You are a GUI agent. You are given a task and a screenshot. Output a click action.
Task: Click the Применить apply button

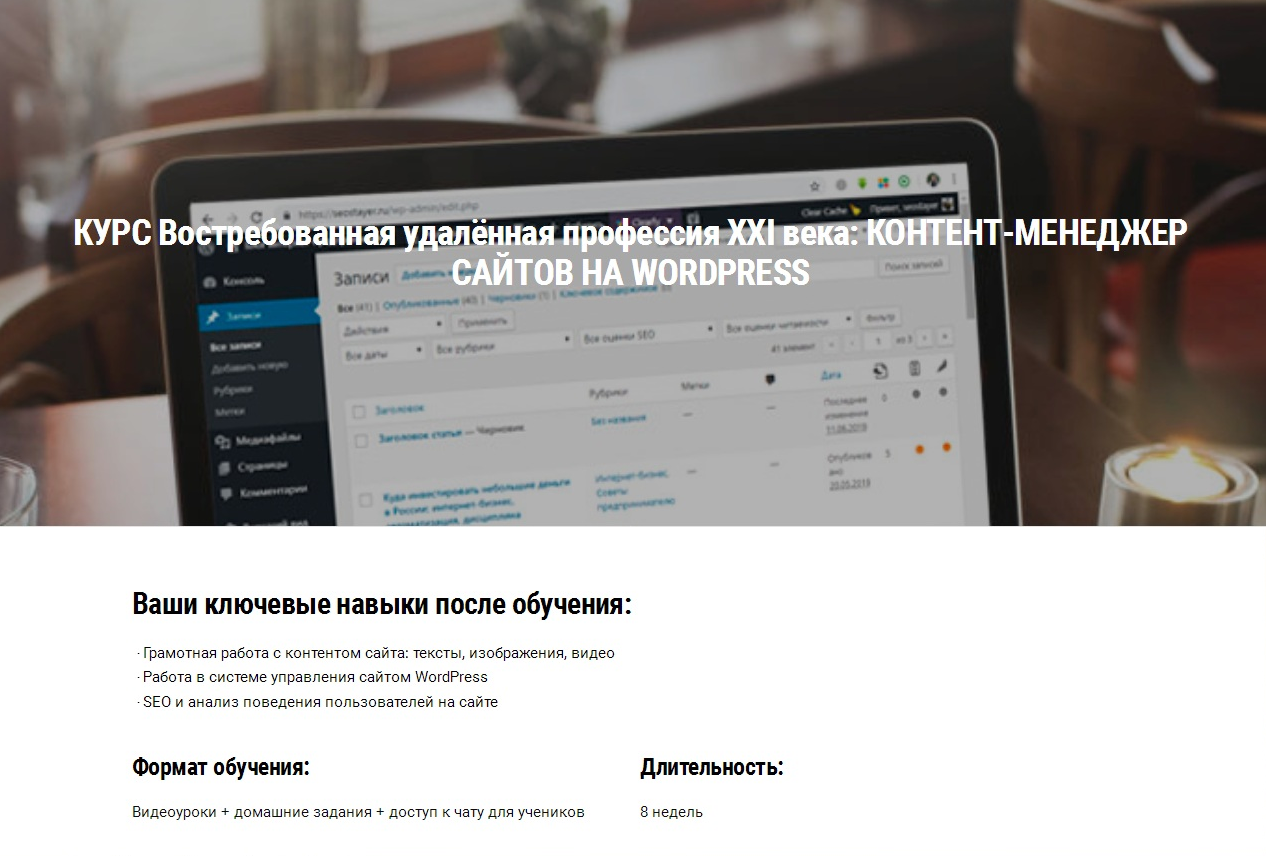tap(483, 321)
